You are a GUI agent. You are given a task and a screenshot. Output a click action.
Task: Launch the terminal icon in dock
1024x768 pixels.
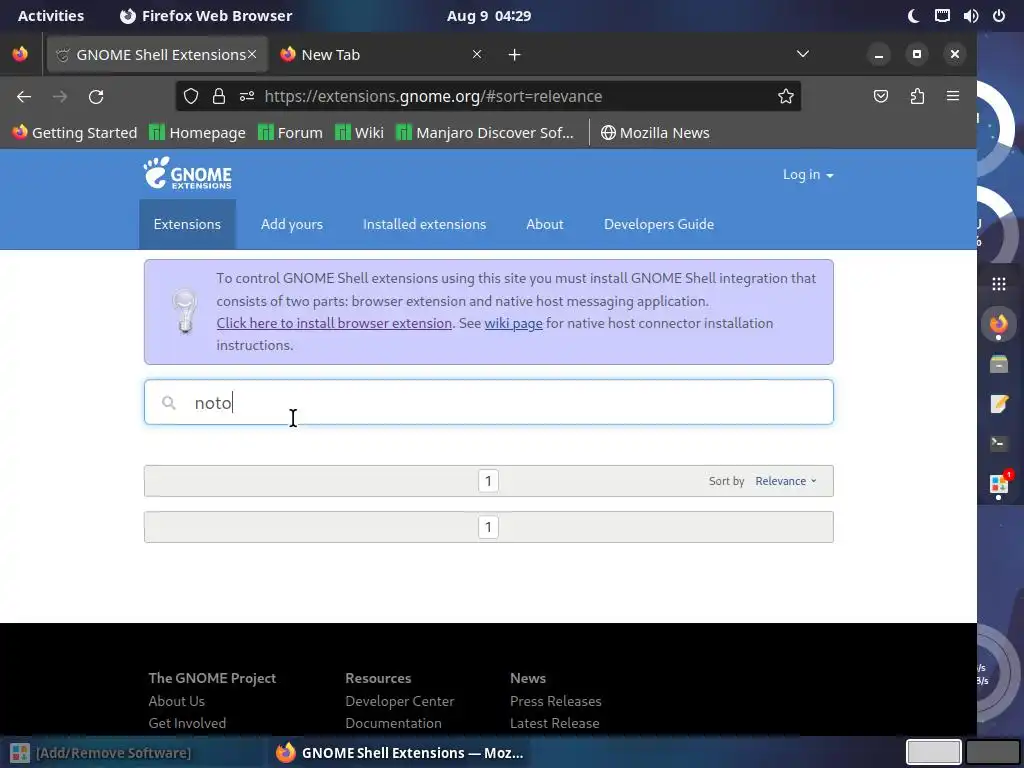pyautogui.click(x=999, y=444)
